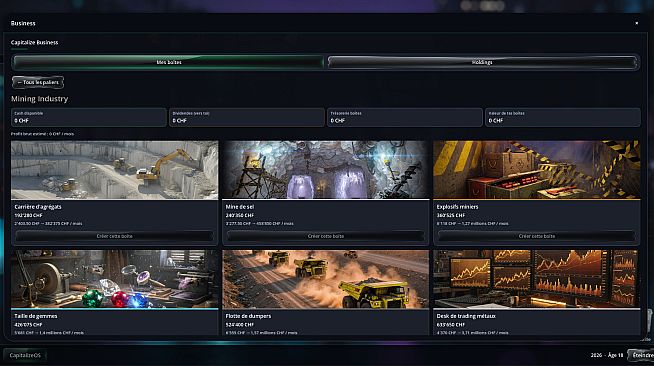This screenshot has height=366, width=654.
Task: Switch to the Mes boîtes tab
Action: tap(169, 62)
